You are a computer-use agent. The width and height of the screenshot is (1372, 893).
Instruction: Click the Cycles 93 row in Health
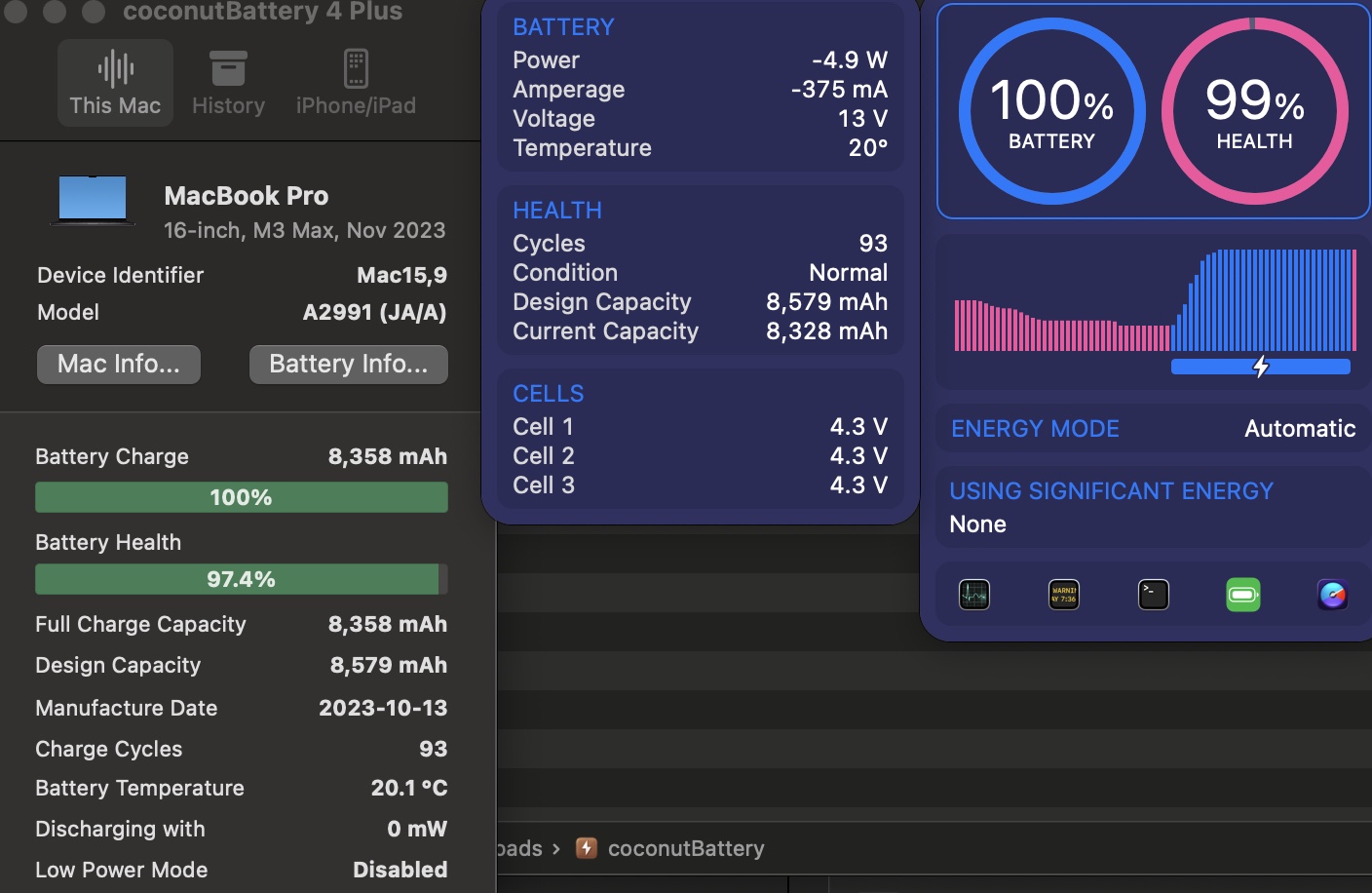point(701,244)
